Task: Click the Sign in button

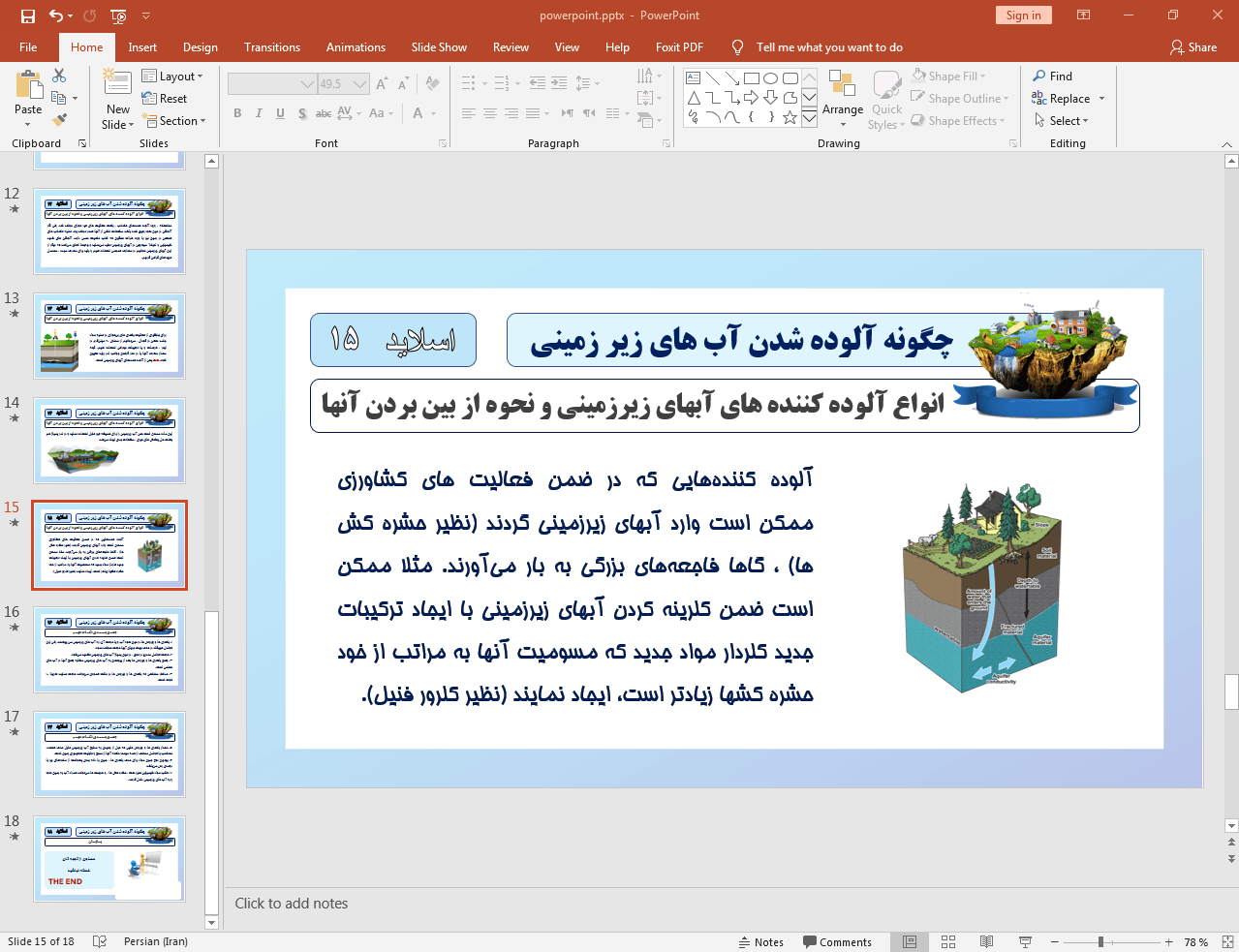Action: [1023, 15]
